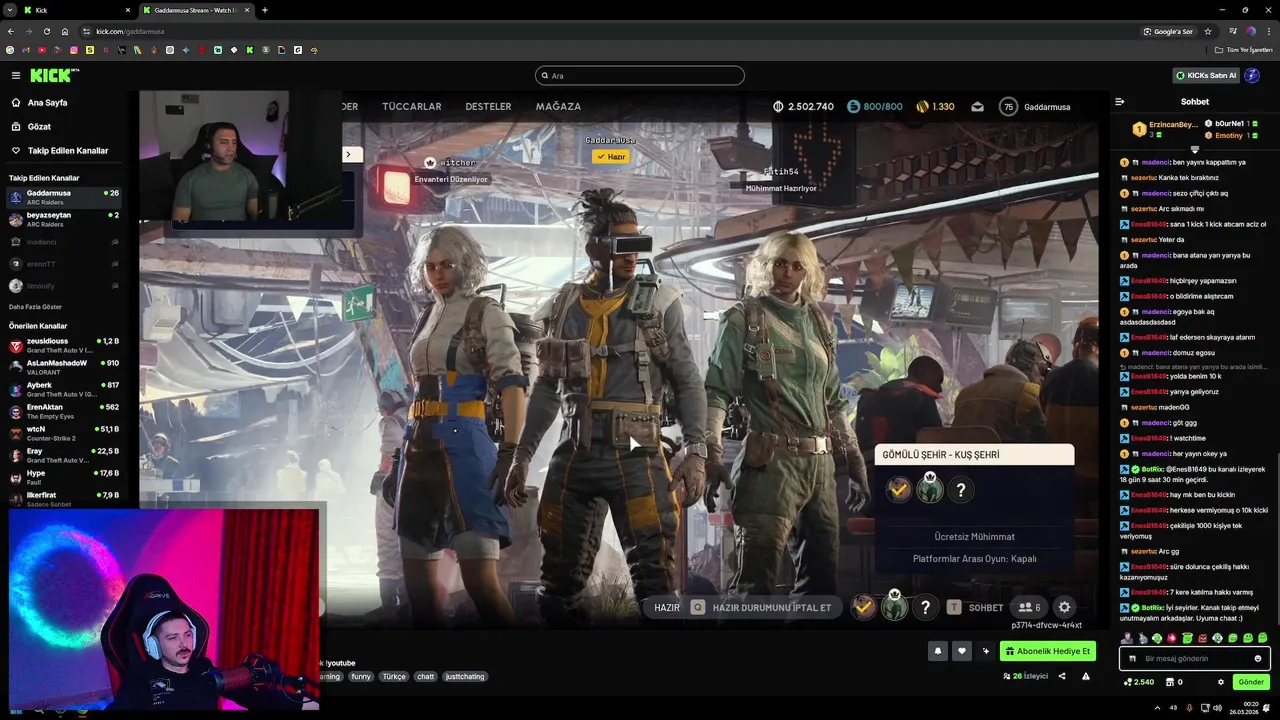Open Gaddarmusa in followed channels list
The width and height of the screenshot is (1280, 720).
pyautogui.click(x=64, y=197)
